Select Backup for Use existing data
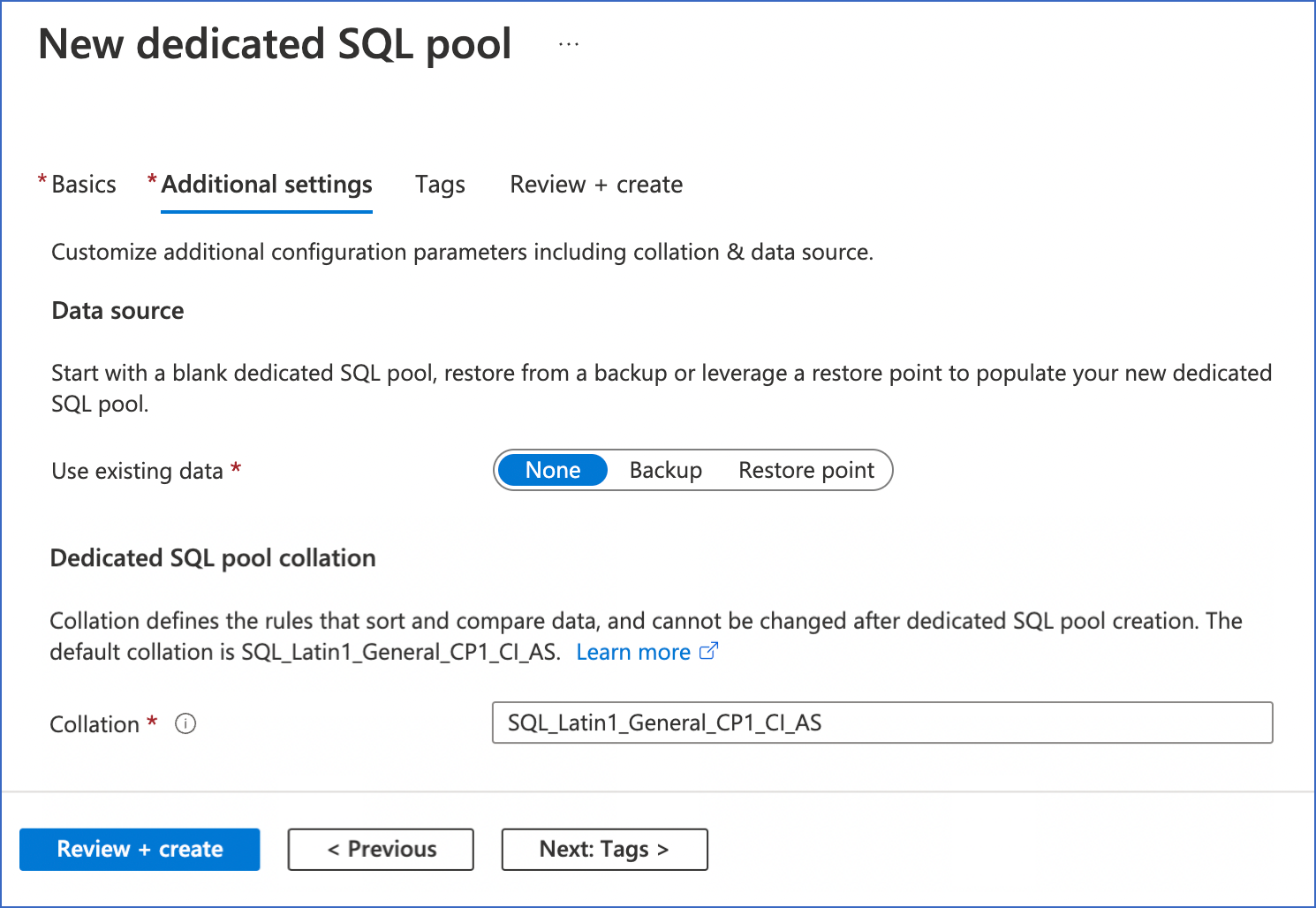This screenshot has height=908, width=1316. [666, 470]
